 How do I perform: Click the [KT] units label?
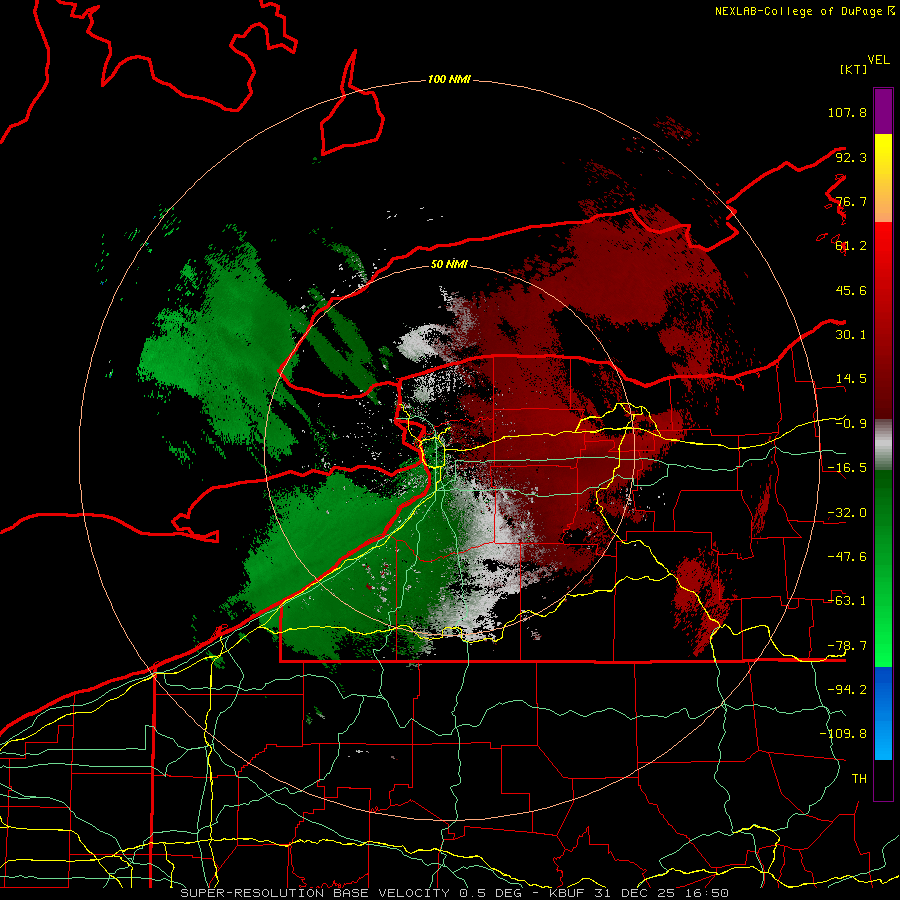pos(853,69)
